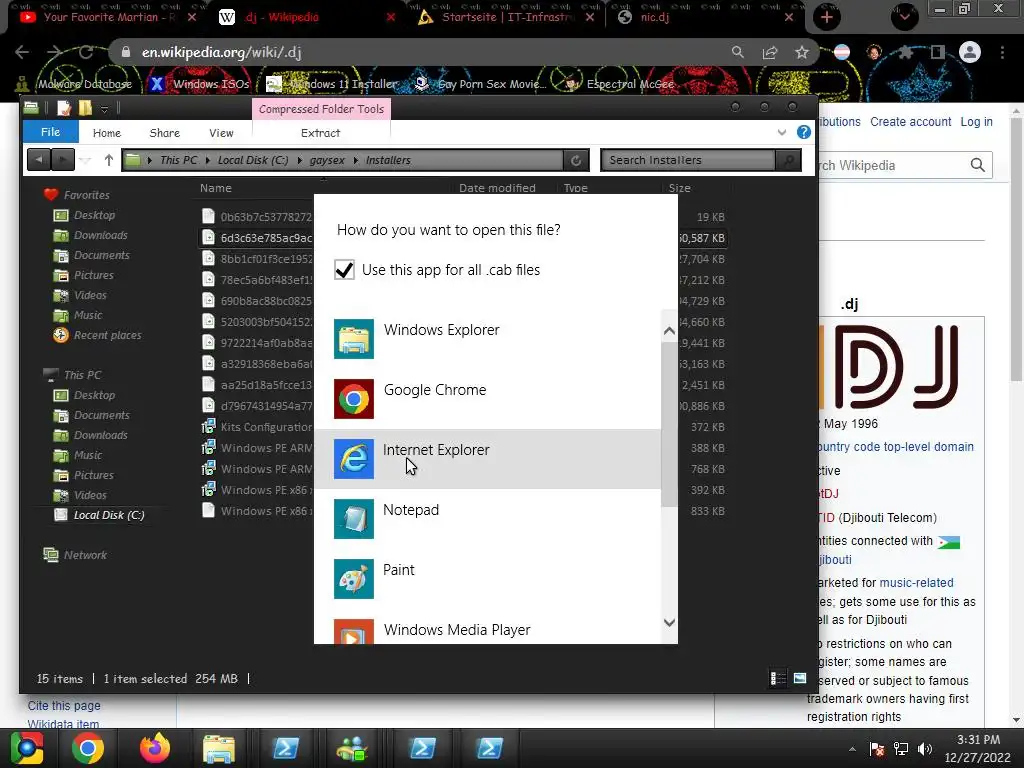Open the recent locations dropdown arrow
1024x768 pixels.
[x=85, y=160]
